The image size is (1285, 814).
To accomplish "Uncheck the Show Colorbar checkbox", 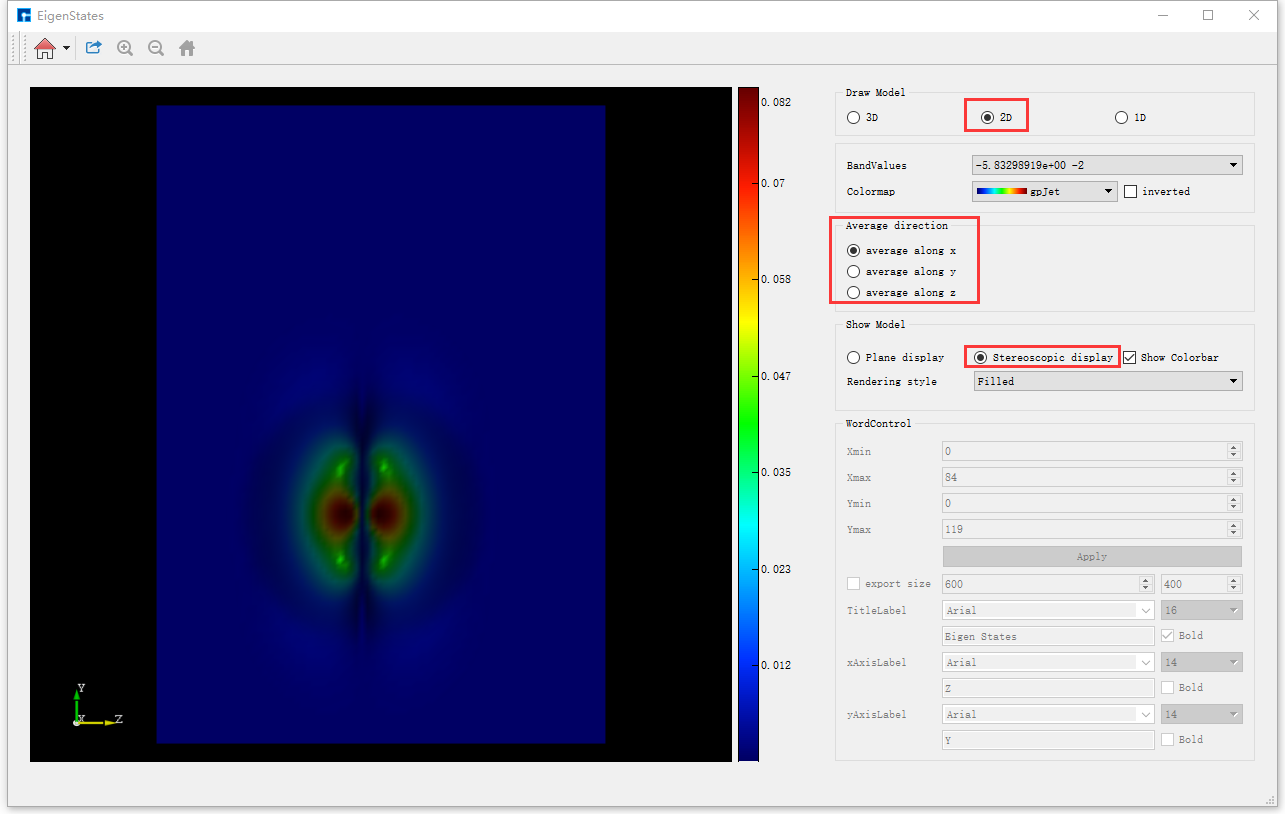I will click(1130, 357).
